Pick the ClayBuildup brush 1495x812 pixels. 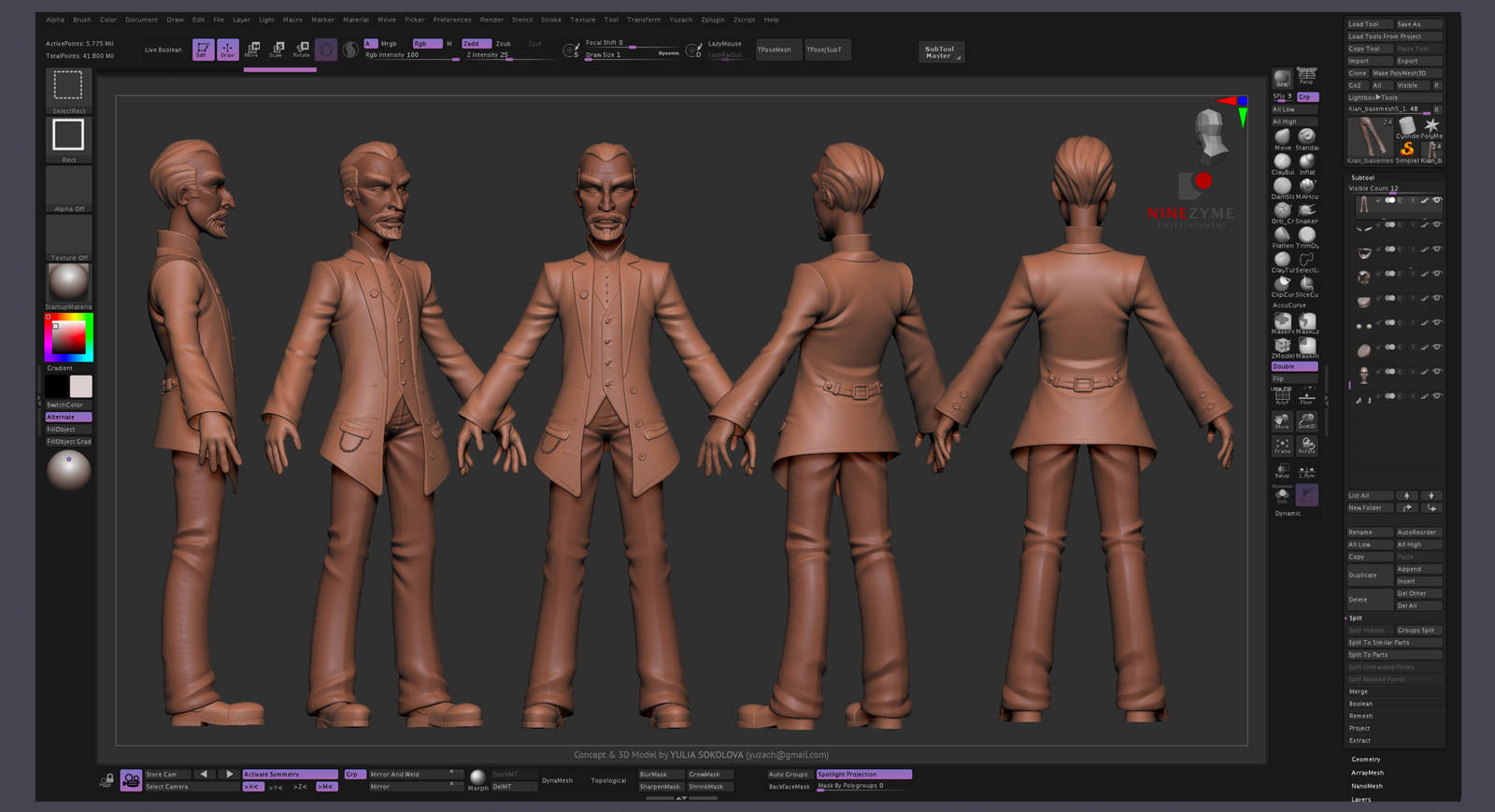[1282, 164]
